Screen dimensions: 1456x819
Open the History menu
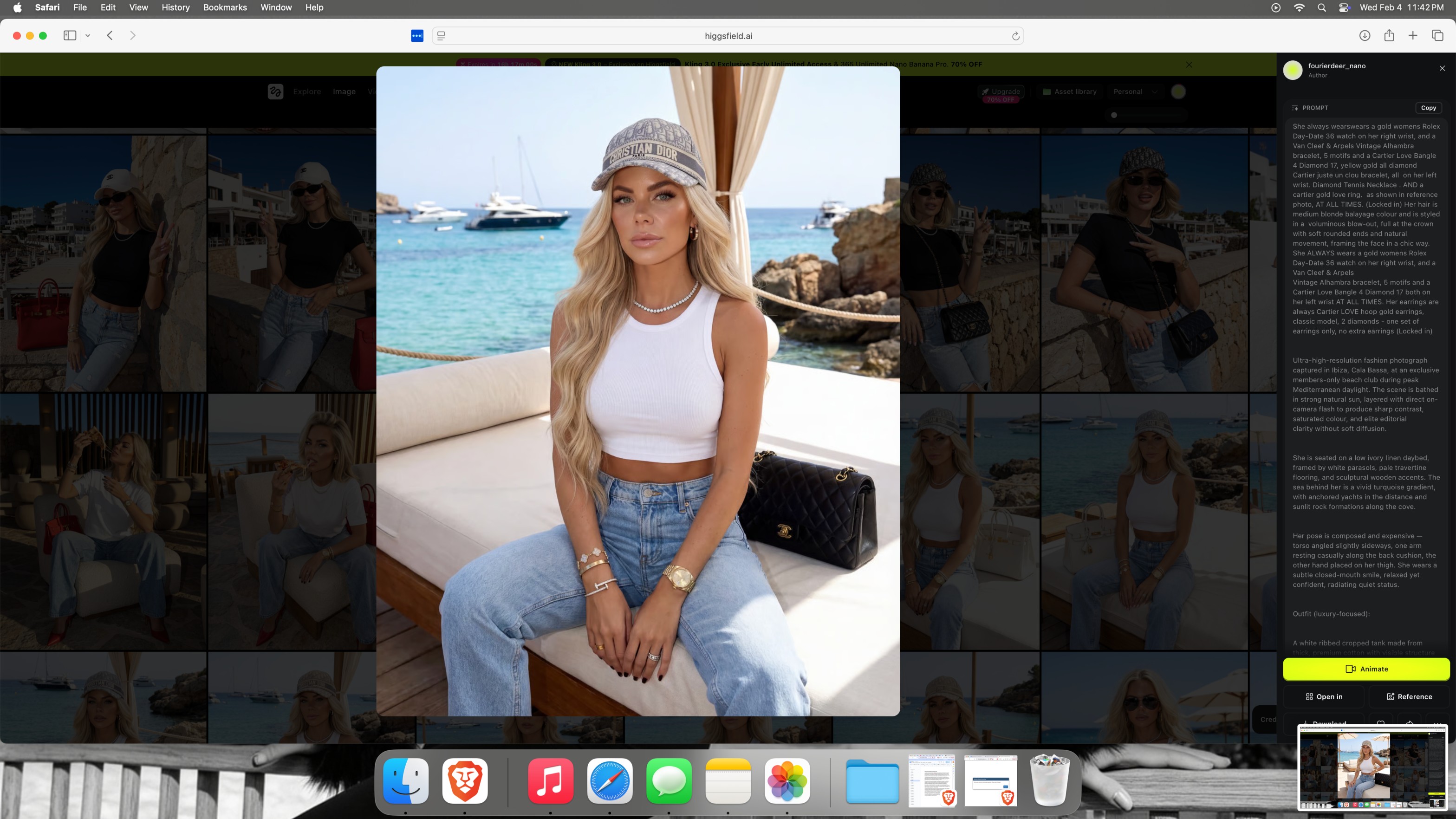click(175, 7)
